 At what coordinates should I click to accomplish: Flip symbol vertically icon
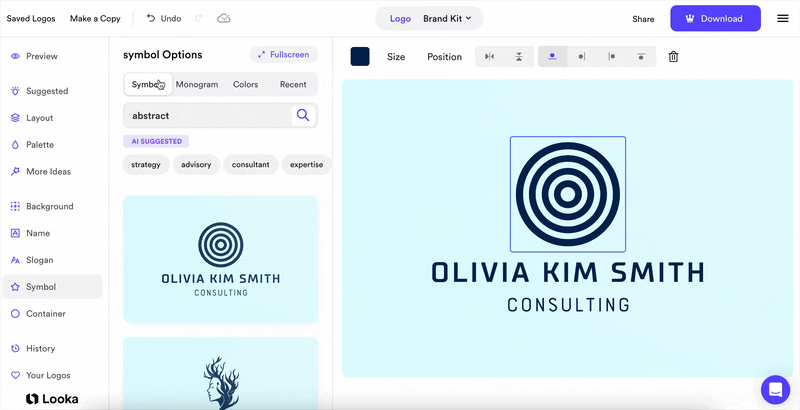[519, 57]
